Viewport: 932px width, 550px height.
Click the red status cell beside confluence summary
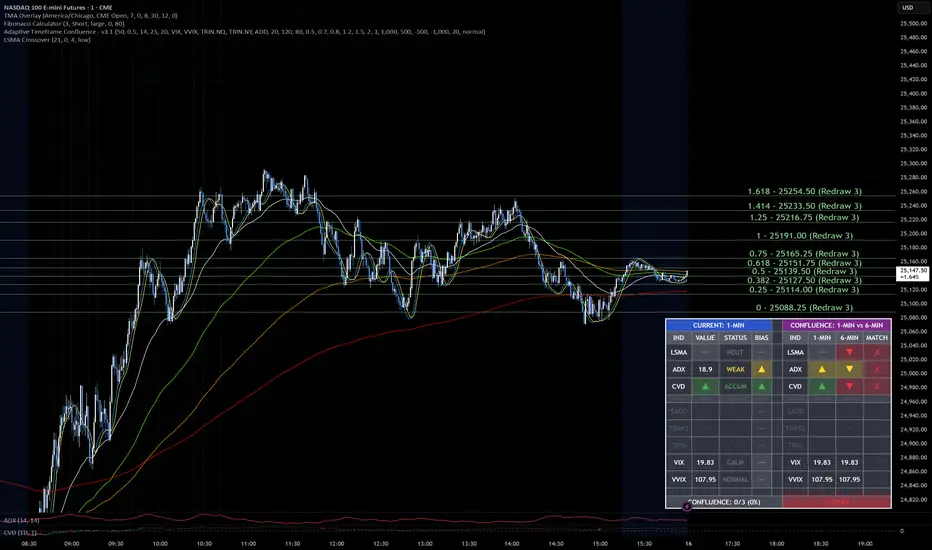837,502
